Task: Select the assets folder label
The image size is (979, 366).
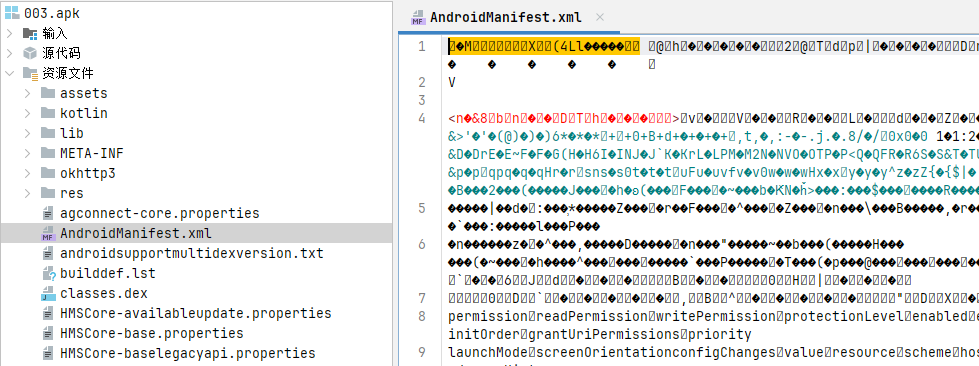Action: (84, 93)
